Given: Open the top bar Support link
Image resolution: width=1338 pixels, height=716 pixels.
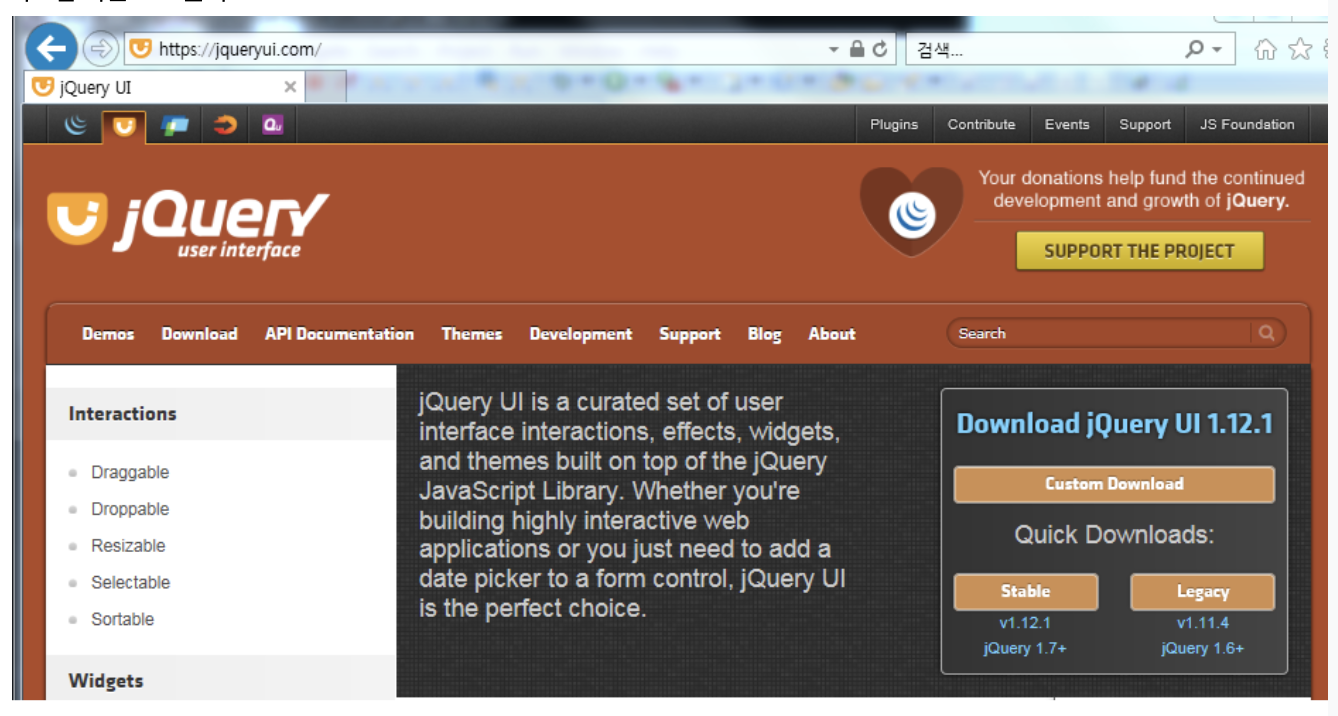Looking at the screenshot, I should point(1145,125).
